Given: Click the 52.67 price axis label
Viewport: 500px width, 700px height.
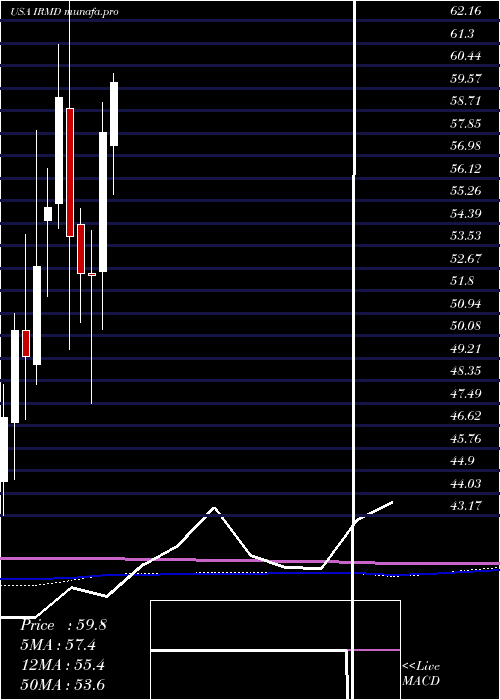Looking at the screenshot, I should click(x=466, y=258).
